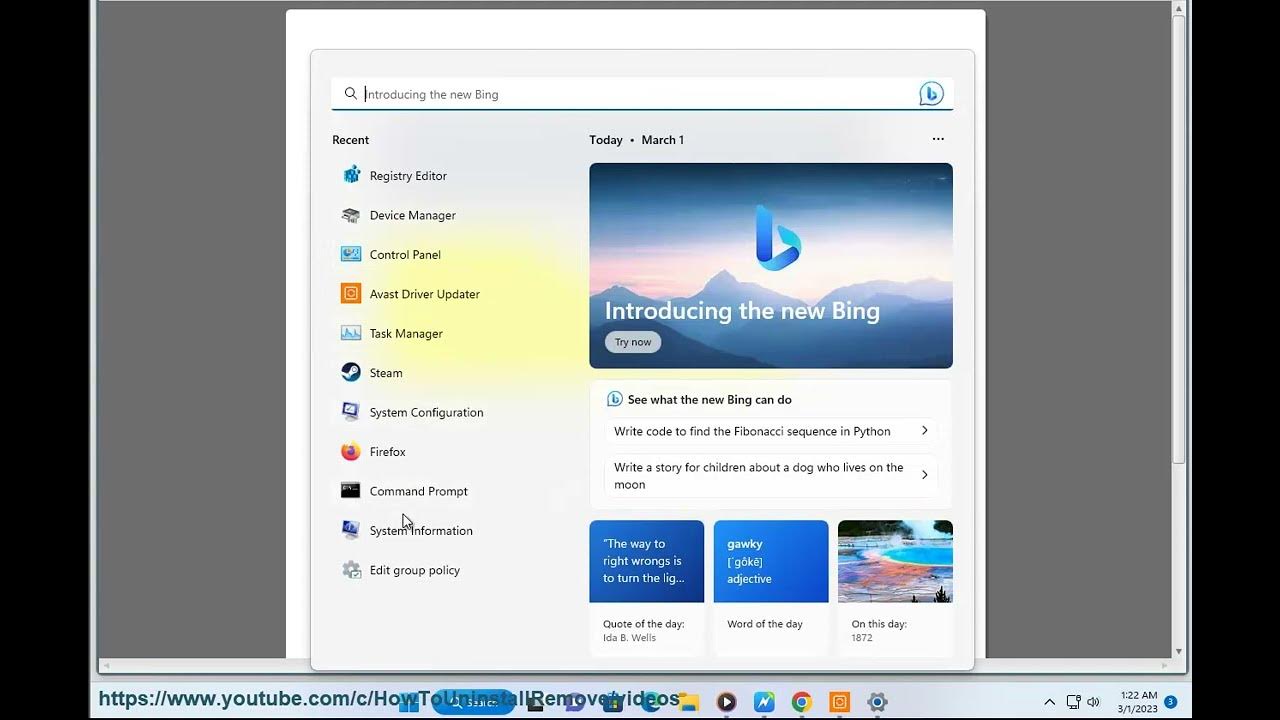Open Steam from the recent list
The height and width of the screenshot is (720, 1280).
click(x=372, y=373)
